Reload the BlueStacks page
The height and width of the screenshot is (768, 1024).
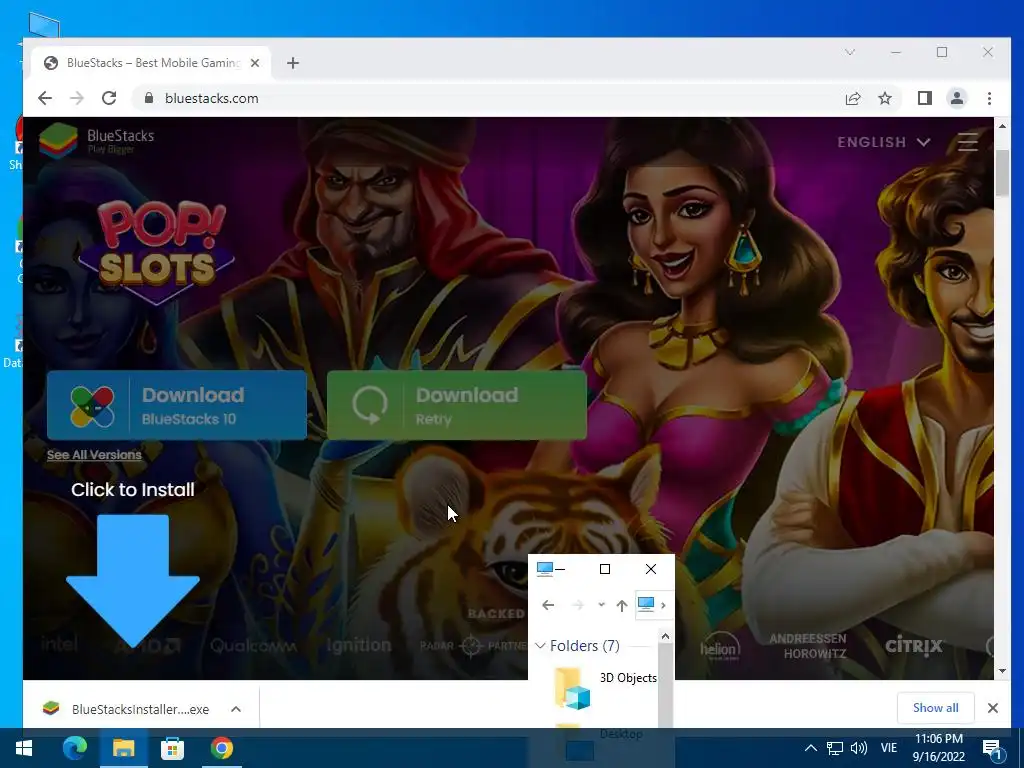pyautogui.click(x=109, y=98)
